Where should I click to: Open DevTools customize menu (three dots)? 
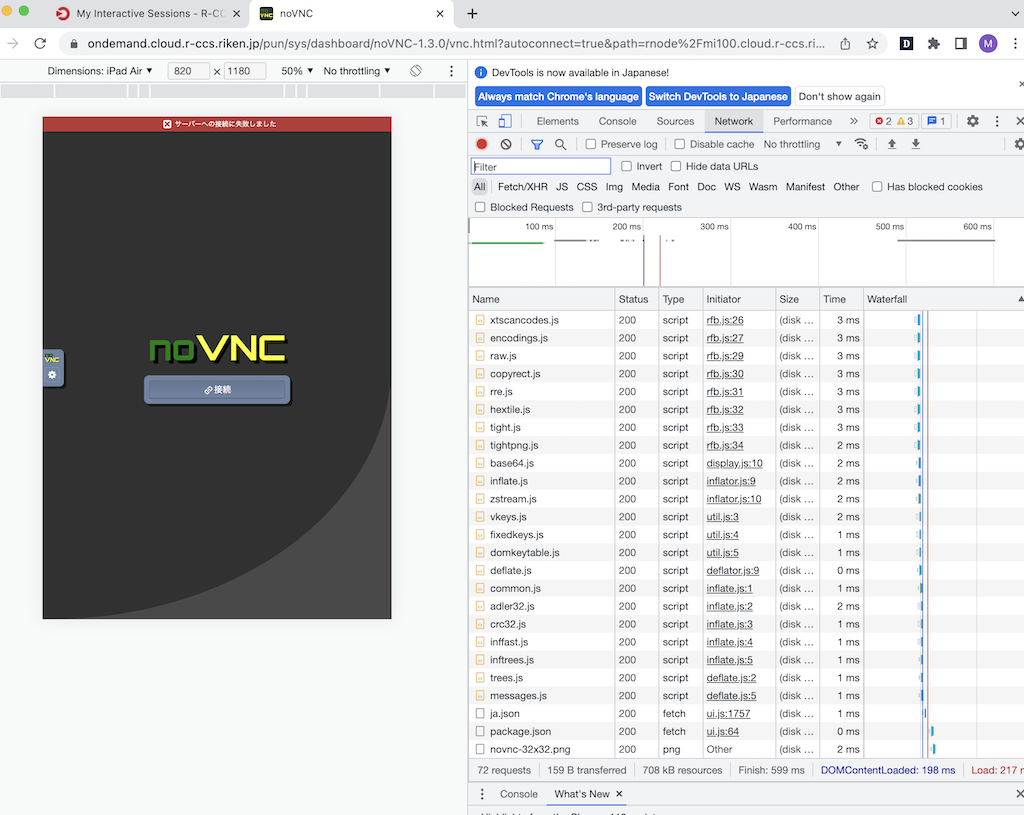coord(997,121)
